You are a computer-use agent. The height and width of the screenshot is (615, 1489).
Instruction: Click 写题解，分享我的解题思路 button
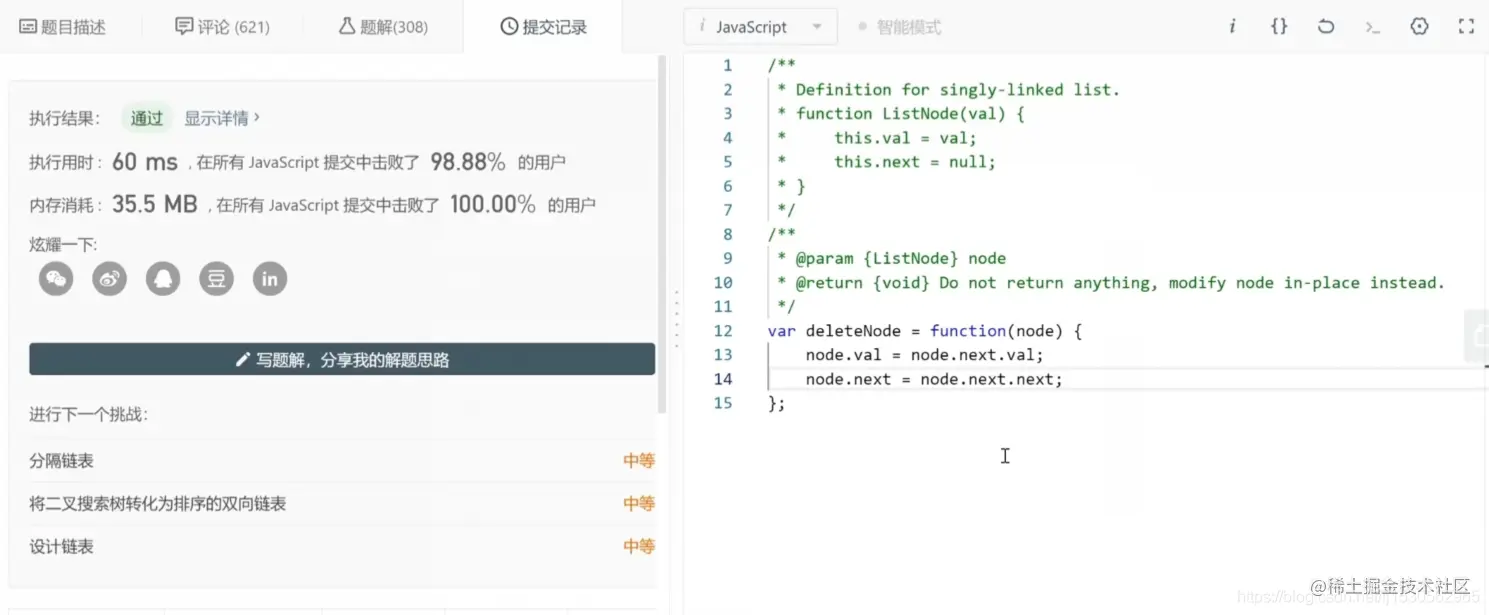click(342, 359)
